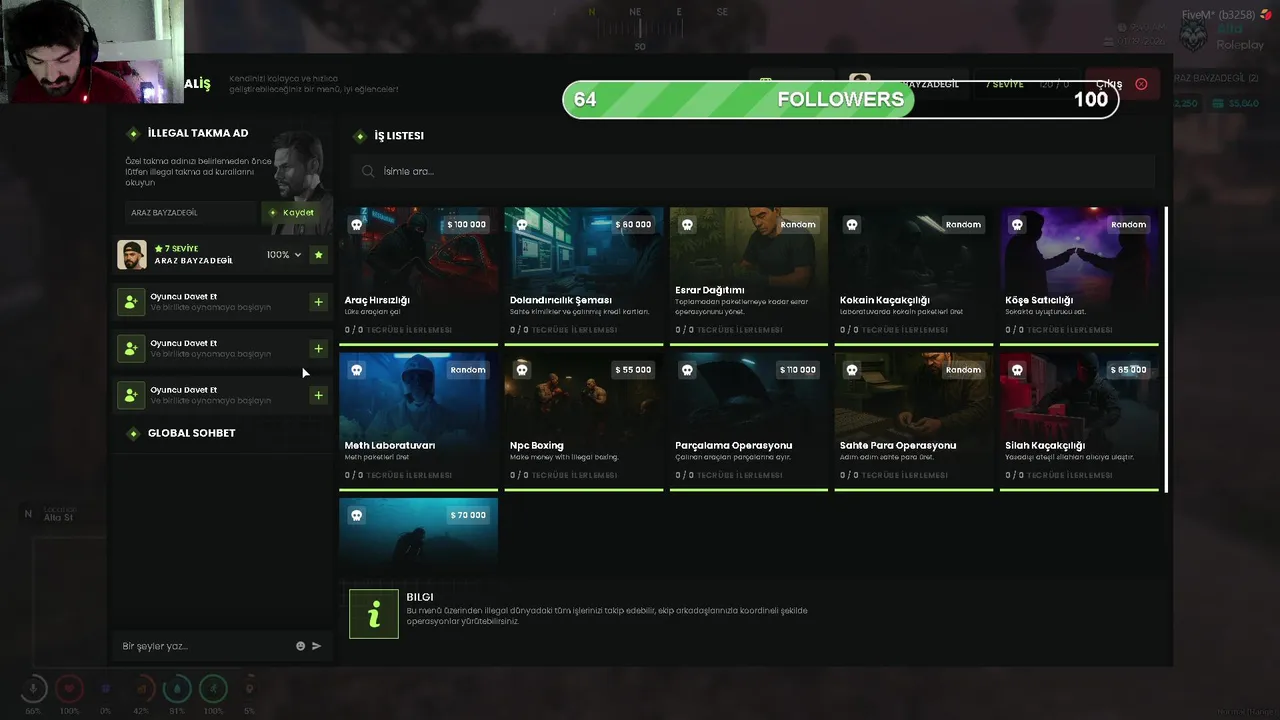Open the Esrar Dağıtımı job card
This screenshot has height=720, width=1280.
point(749,276)
